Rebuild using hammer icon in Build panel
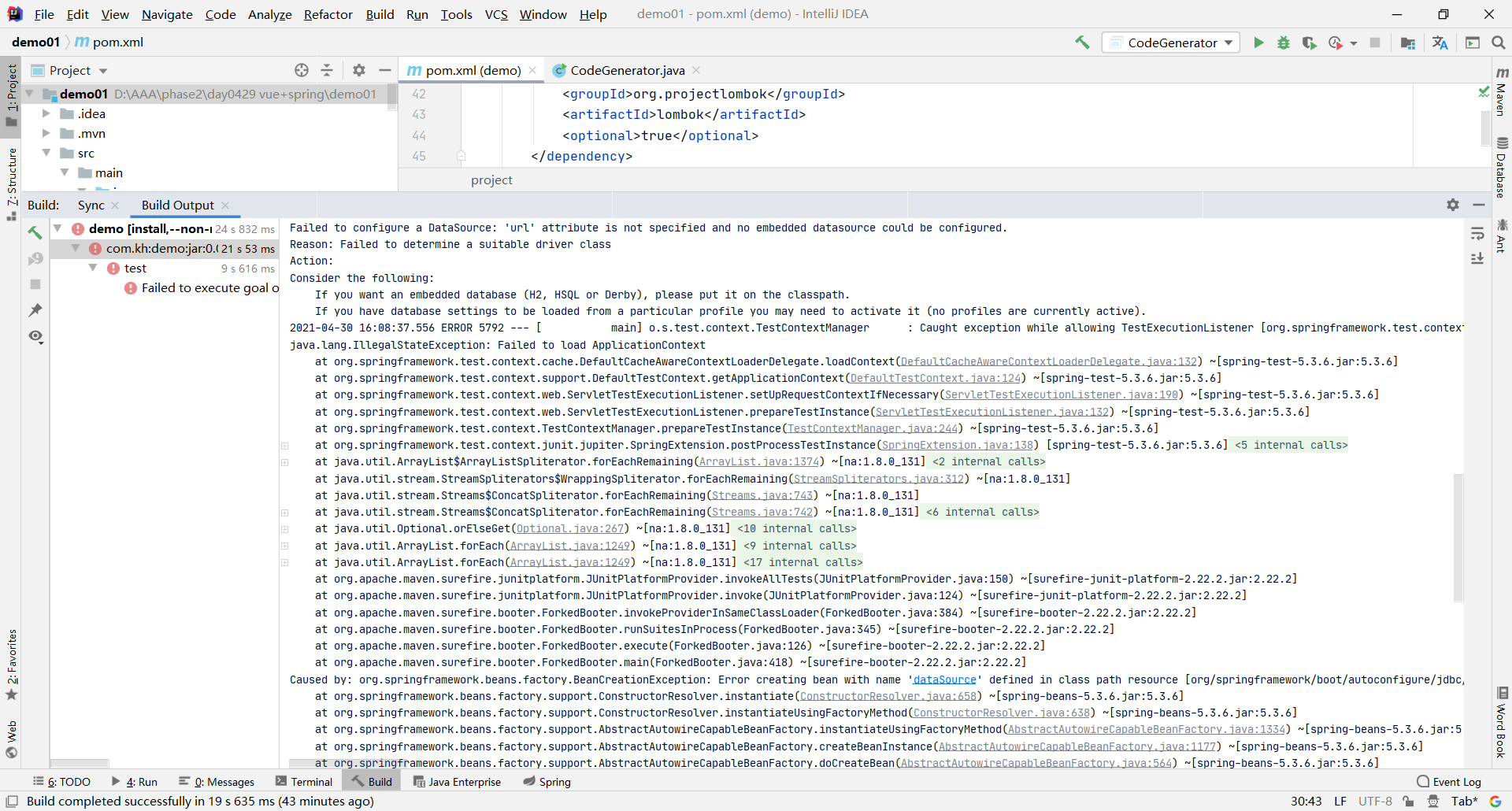Image resolution: width=1512 pixels, height=811 pixels. pyautogui.click(x=35, y=232)
